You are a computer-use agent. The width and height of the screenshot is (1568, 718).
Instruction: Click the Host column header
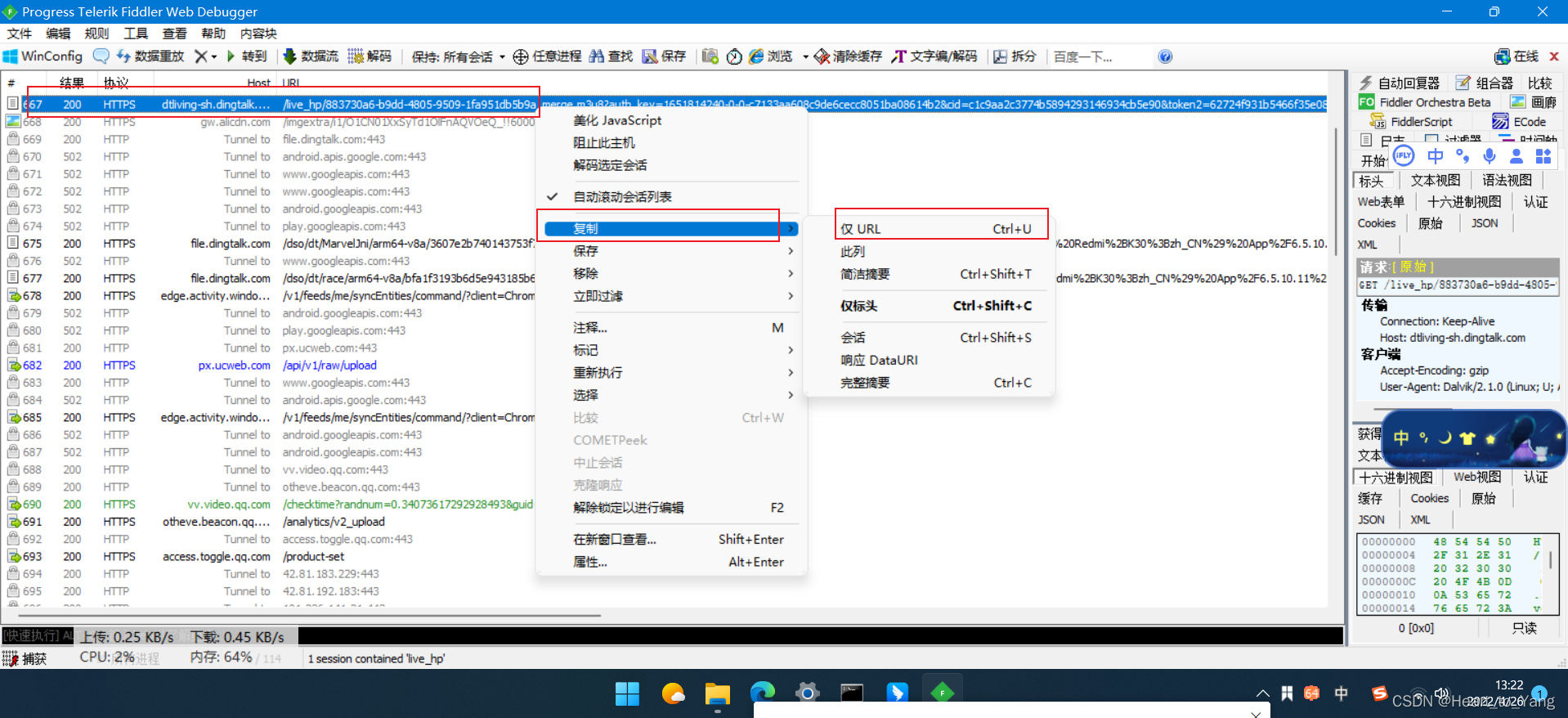coord(258,83)
